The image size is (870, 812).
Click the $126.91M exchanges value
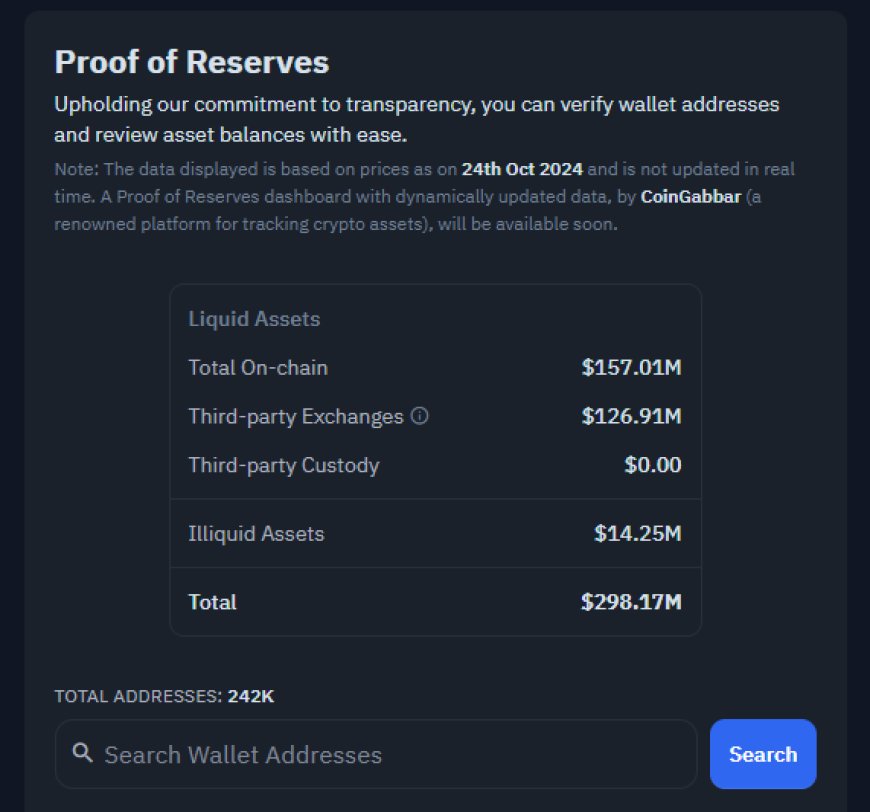pos(631,416)
